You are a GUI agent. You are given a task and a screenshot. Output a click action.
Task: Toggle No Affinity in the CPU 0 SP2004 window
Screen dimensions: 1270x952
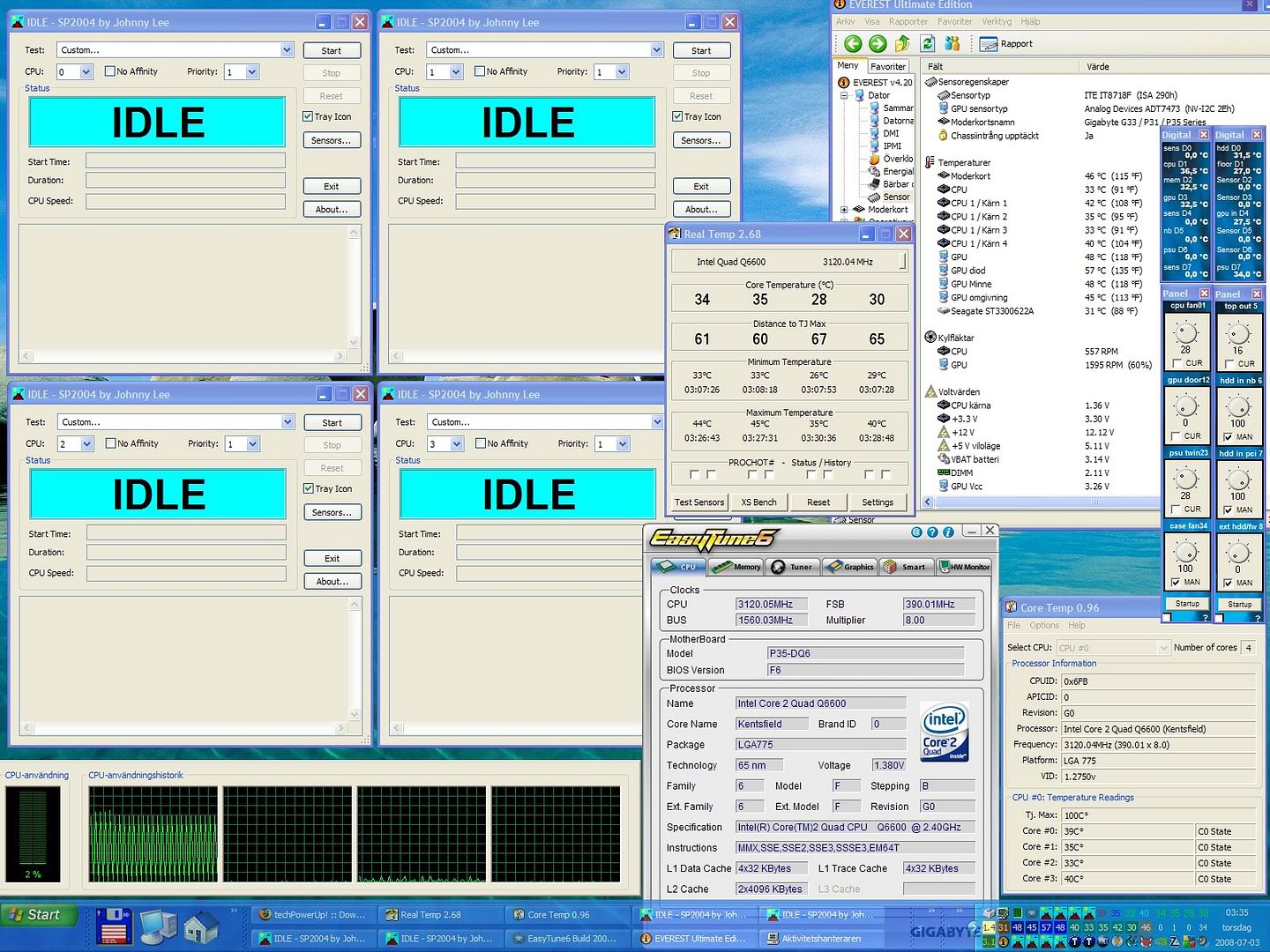tap(110, 71)
